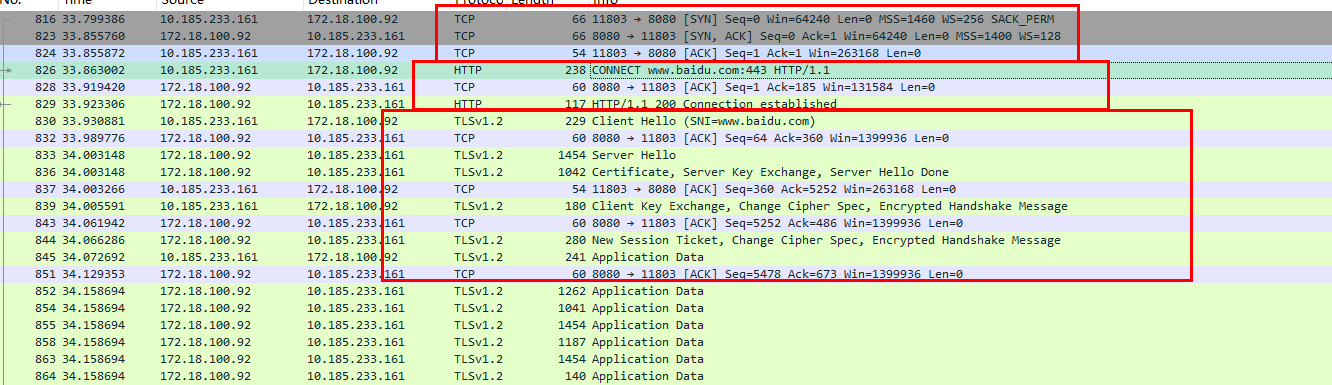Viewport: 1332px width, 385px height.
Task: Select packet 858 Application Data length 1187
Action: pyautogui.click(x=666, y=342)
